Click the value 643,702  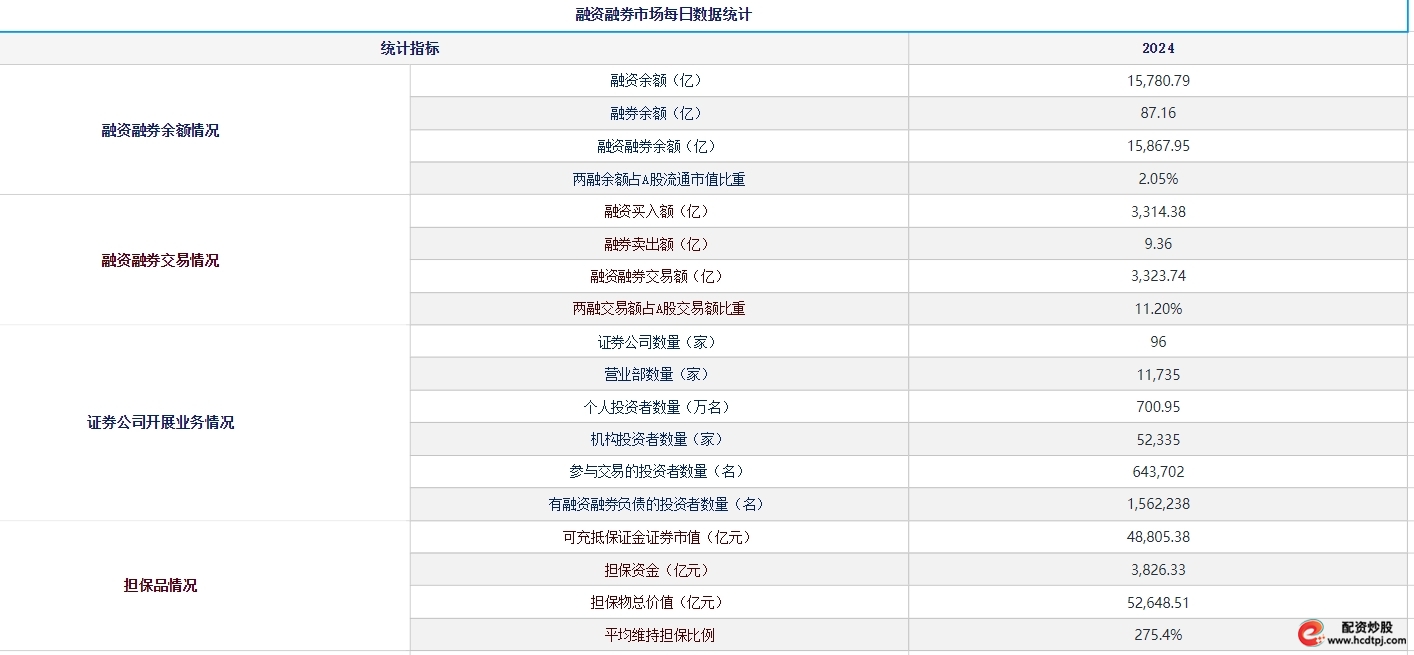point(1158,471)
